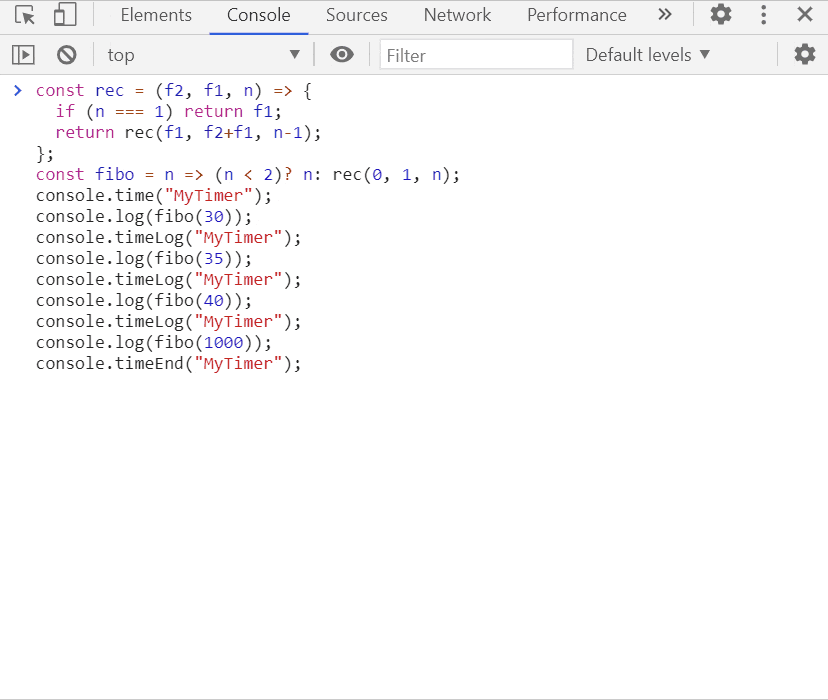Open console settings gear in the toolbar
The image size is (828, 700).
click(805, 54)
